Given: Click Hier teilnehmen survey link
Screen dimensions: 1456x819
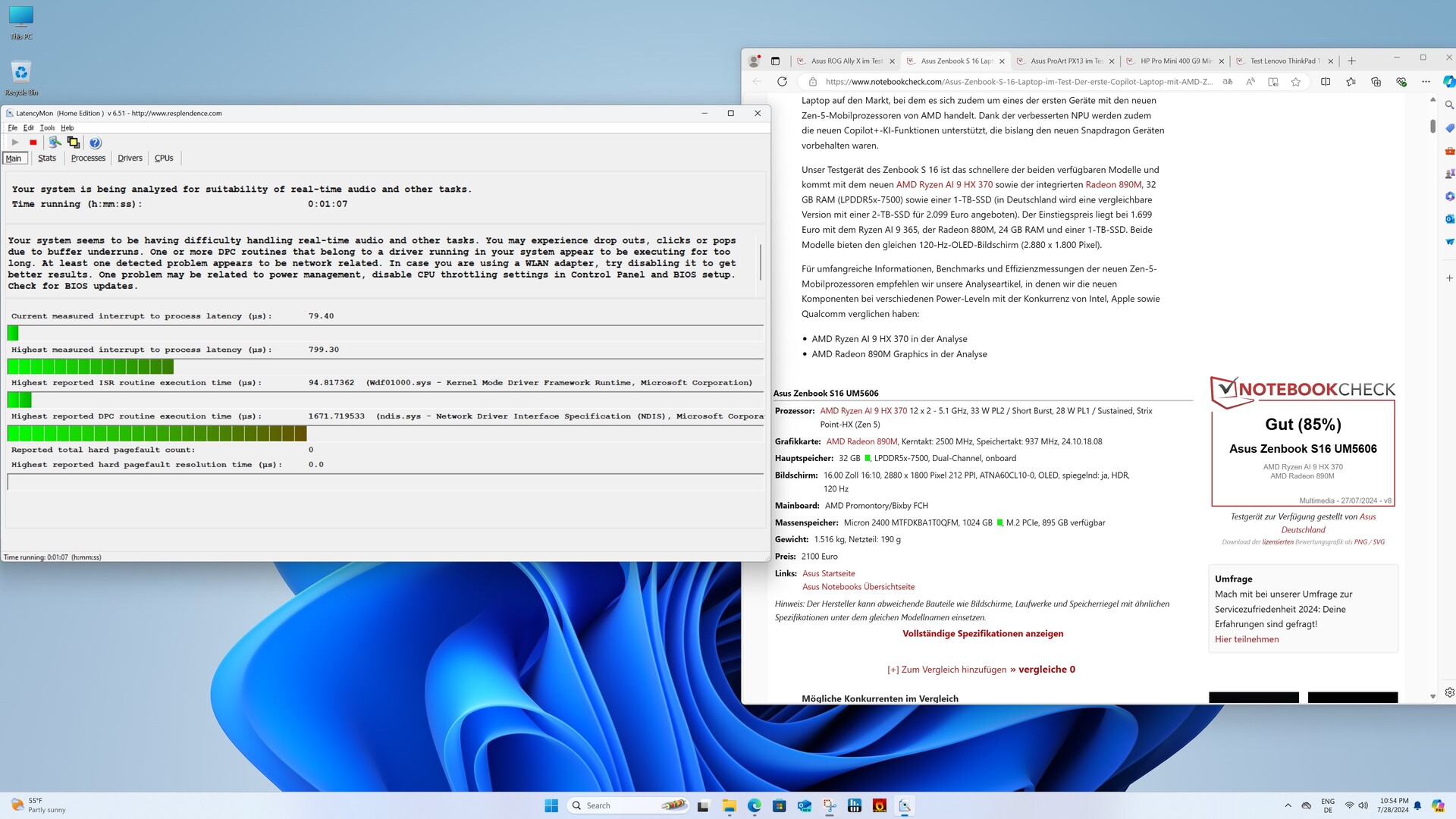Looking at the screenshot, I should tap(1246, 639).
